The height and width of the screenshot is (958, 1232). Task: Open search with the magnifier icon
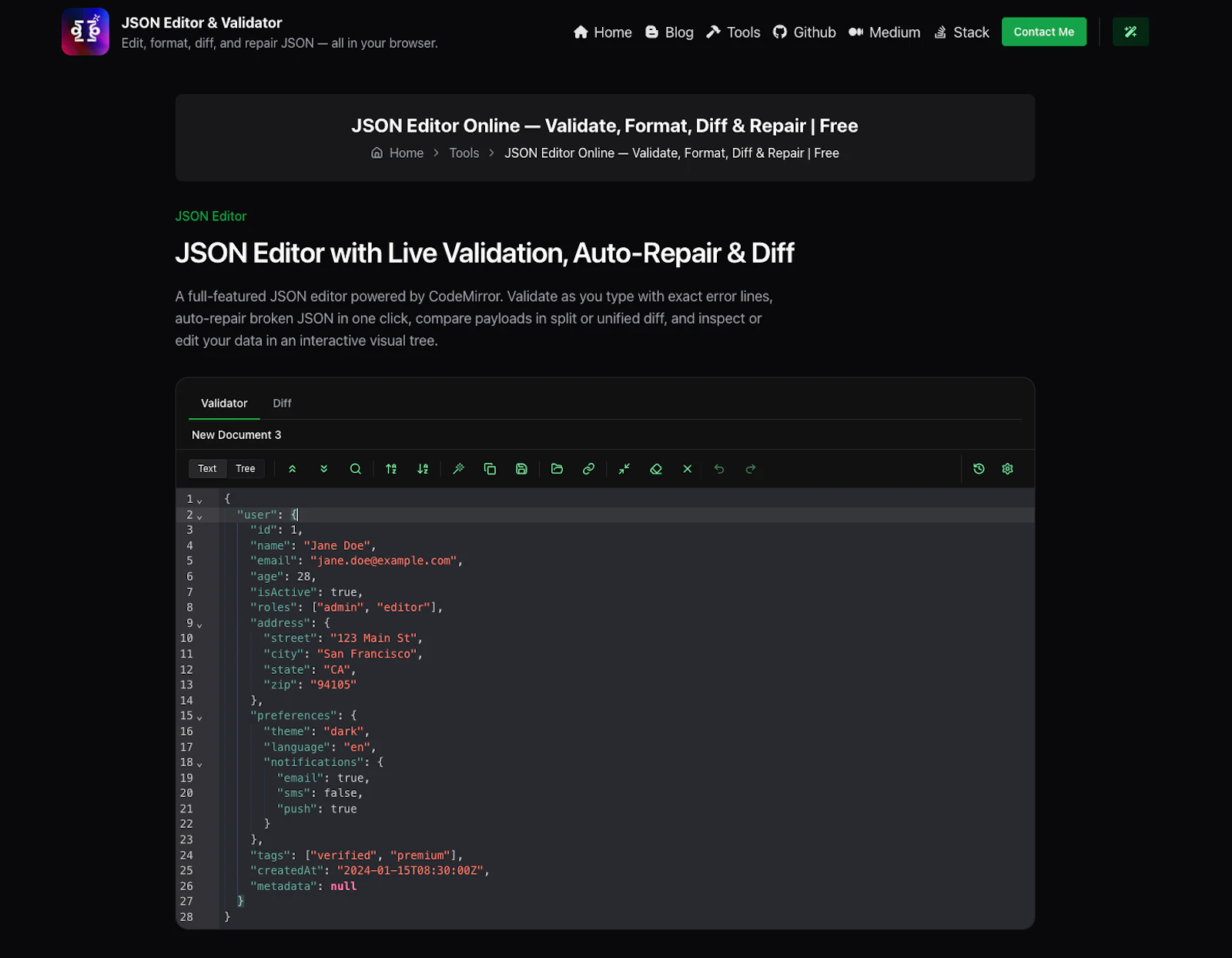coord(355,469)
